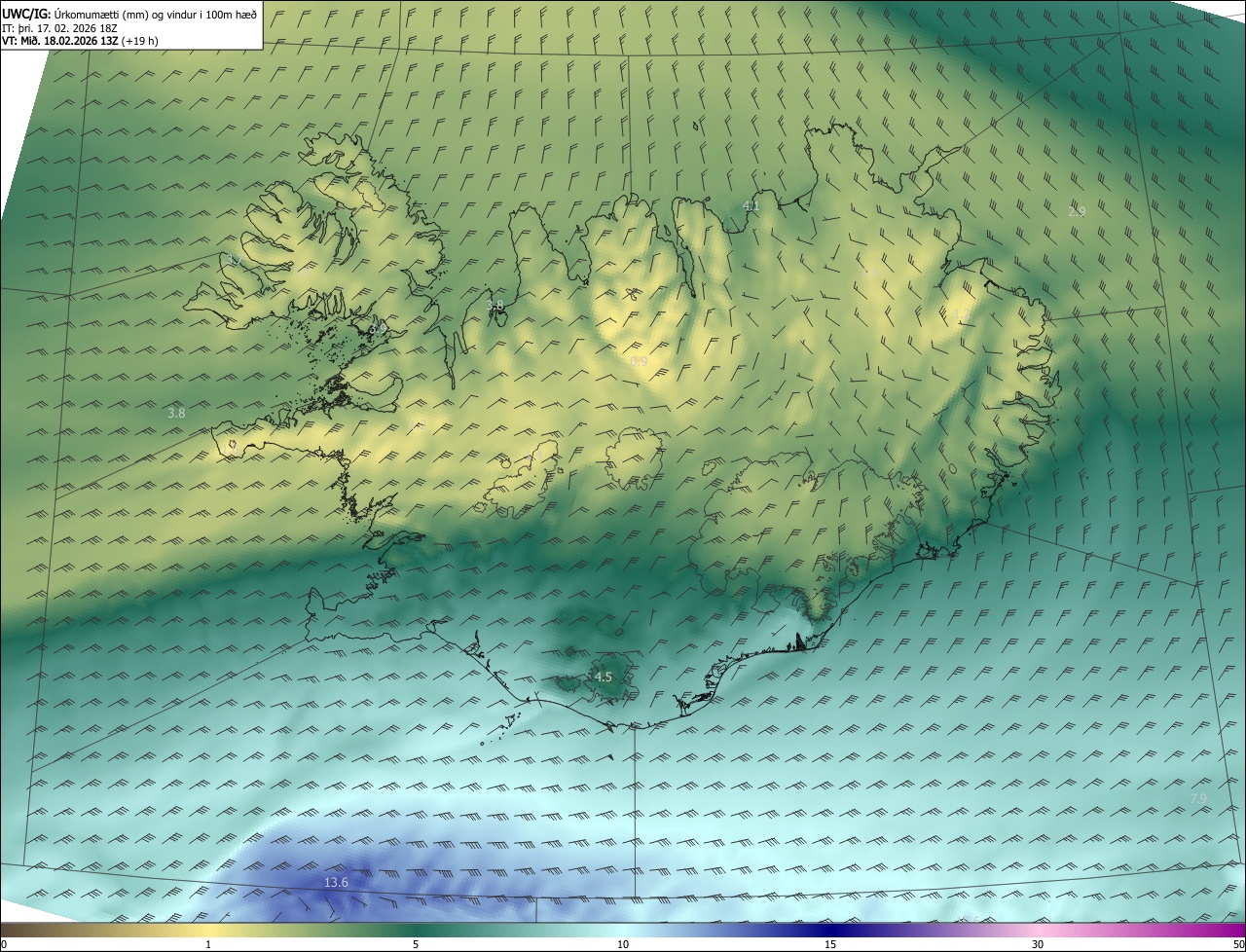Screen dimensions: 1246x952
Task: Click the color scale tick label 15
Action: coord(830,944)
